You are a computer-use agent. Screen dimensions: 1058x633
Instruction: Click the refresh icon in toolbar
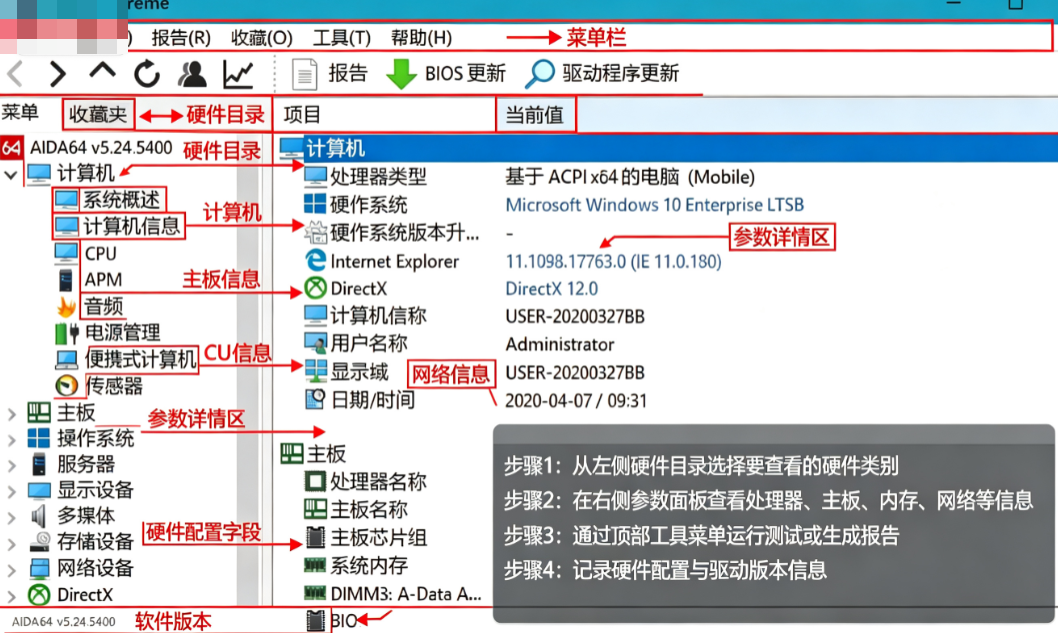point(146,74)
